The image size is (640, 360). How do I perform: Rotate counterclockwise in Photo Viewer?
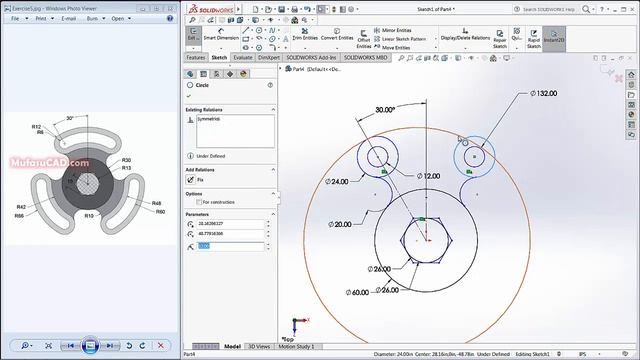[129, 346]
